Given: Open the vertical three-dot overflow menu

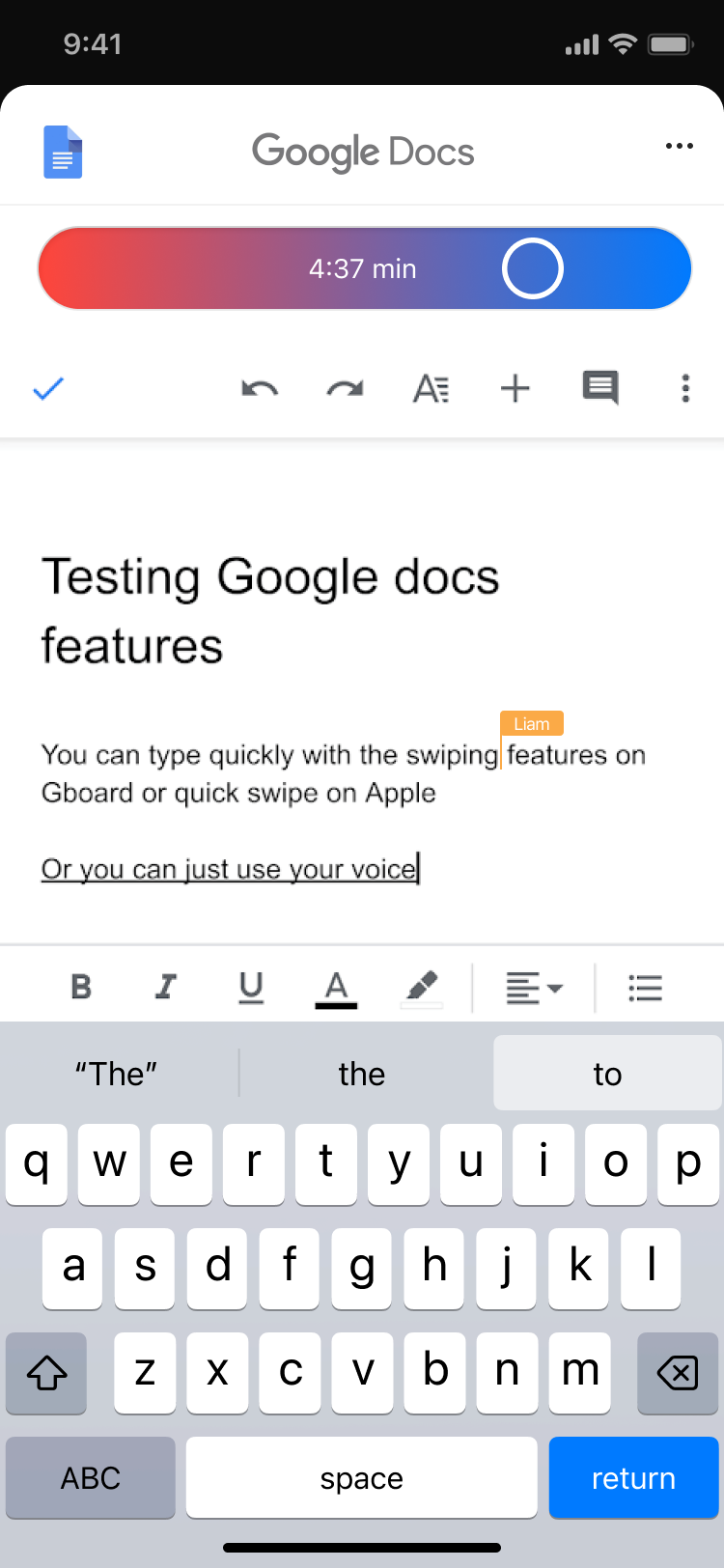Looking at the screenshot, I should pyautogui.click(x=685, y=388).
